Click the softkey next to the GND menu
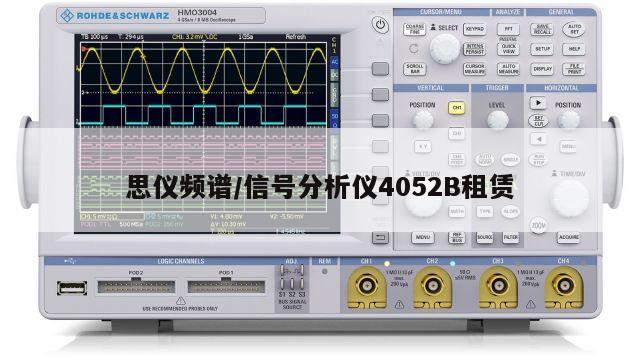 [380, 95]
